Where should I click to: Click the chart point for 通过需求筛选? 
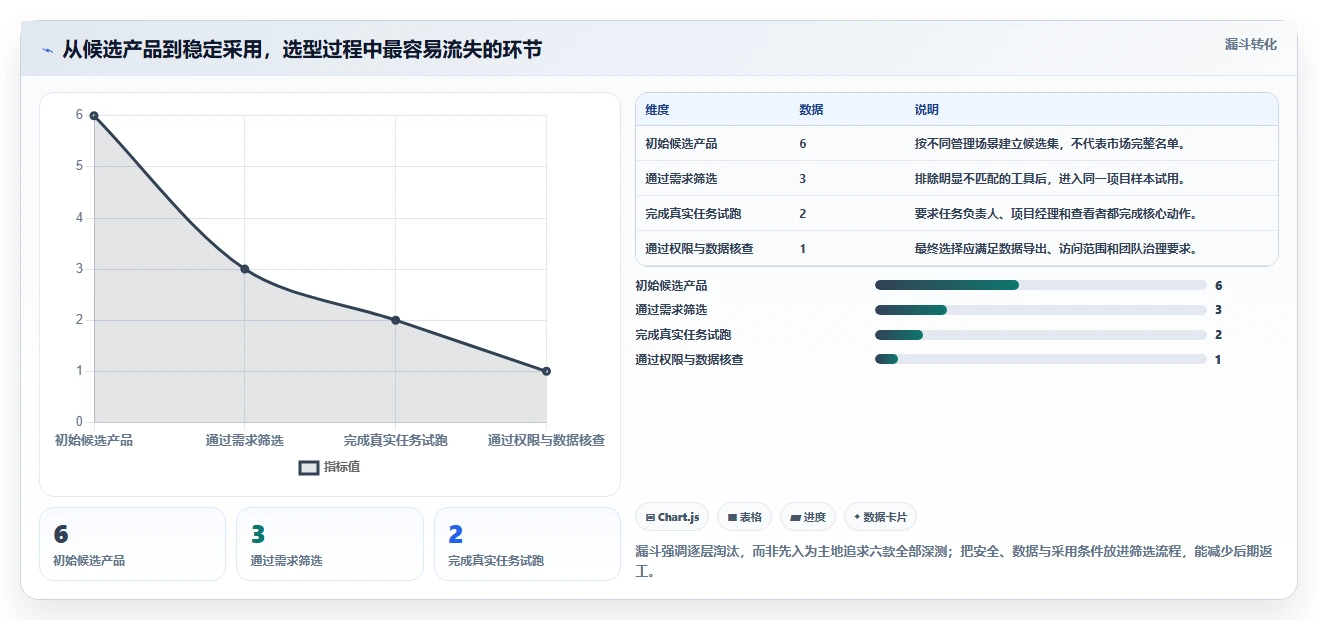pos(245,269)
